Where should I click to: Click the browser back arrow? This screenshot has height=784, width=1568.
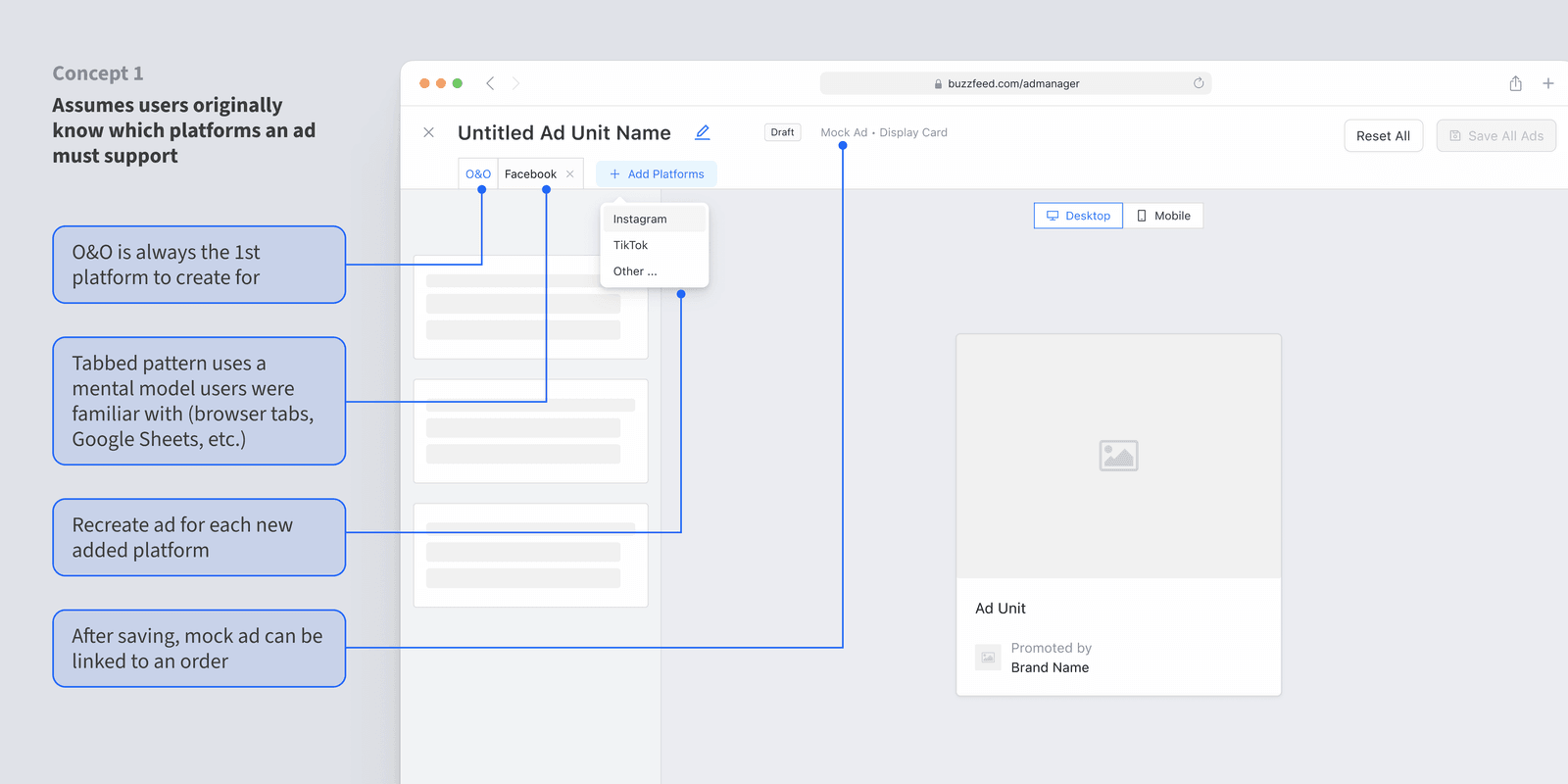tap(490, 83)
